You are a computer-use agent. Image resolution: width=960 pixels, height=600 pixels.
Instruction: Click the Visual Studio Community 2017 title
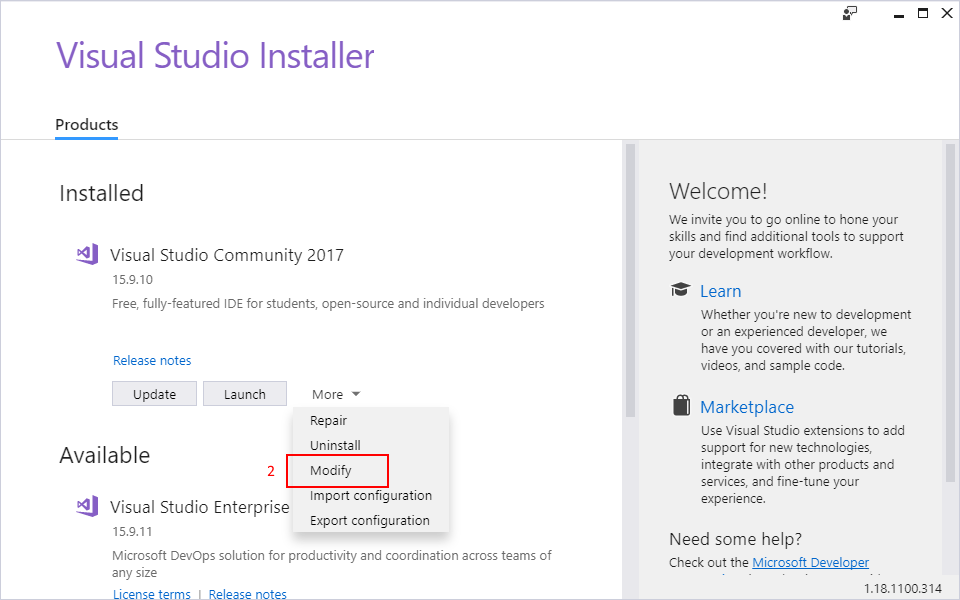227,255
